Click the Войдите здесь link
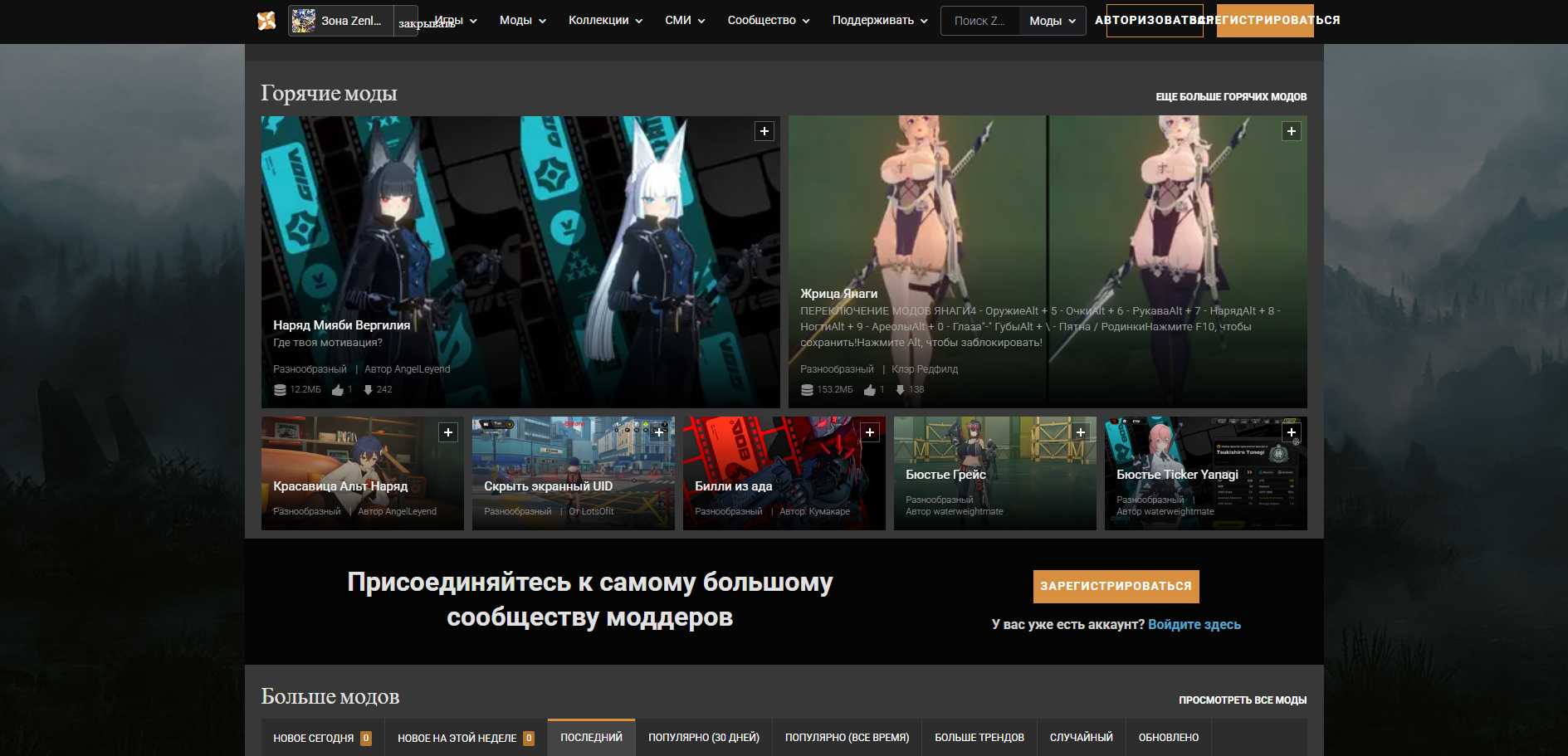This screenshot has width=1568, height=756. (x=1194, y=625)
